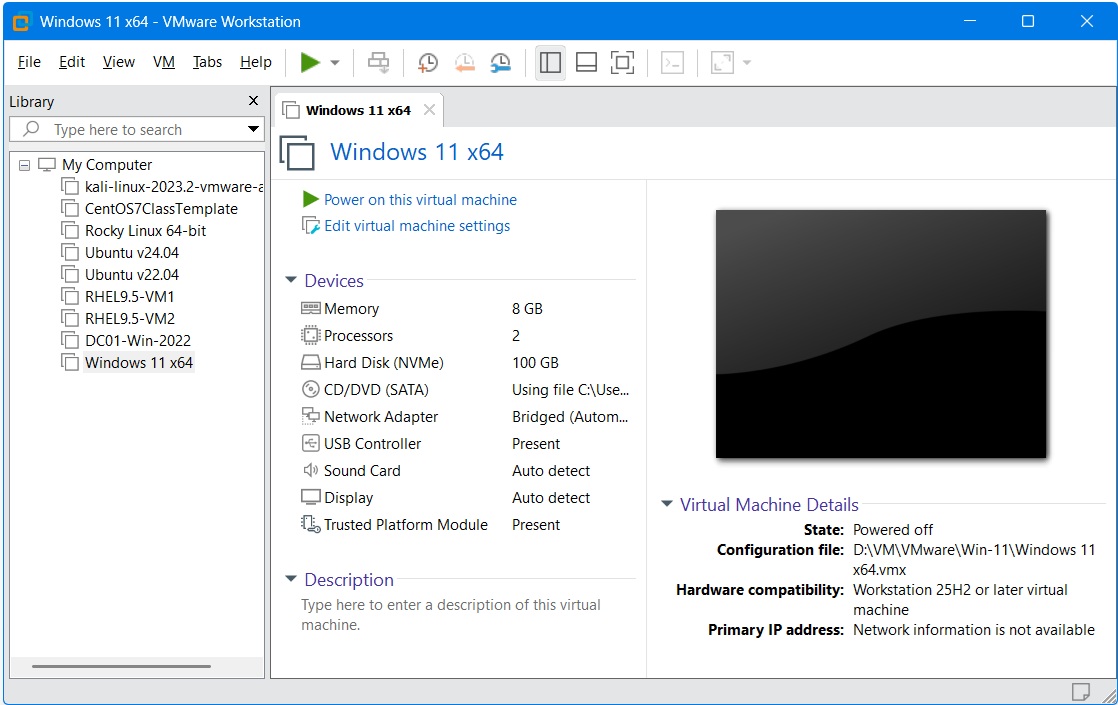
Task: Click the Powered off state text
Action: [x=893, y=530]
